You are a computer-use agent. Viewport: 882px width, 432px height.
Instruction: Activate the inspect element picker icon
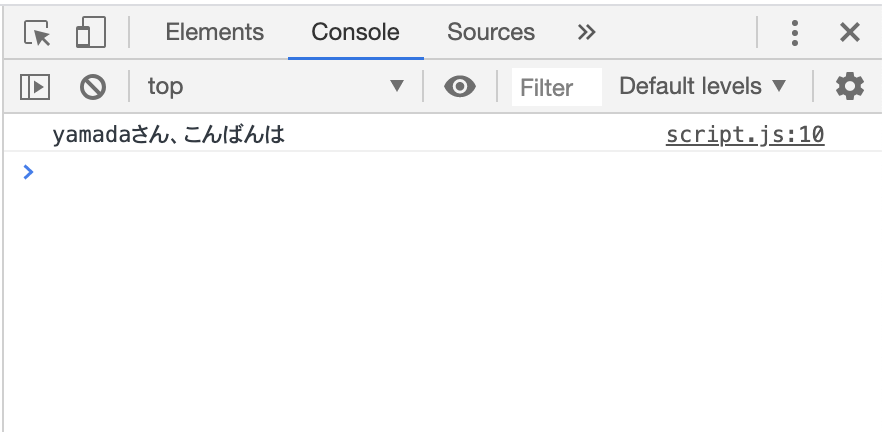pyautogui.click(x=37, y=33)
